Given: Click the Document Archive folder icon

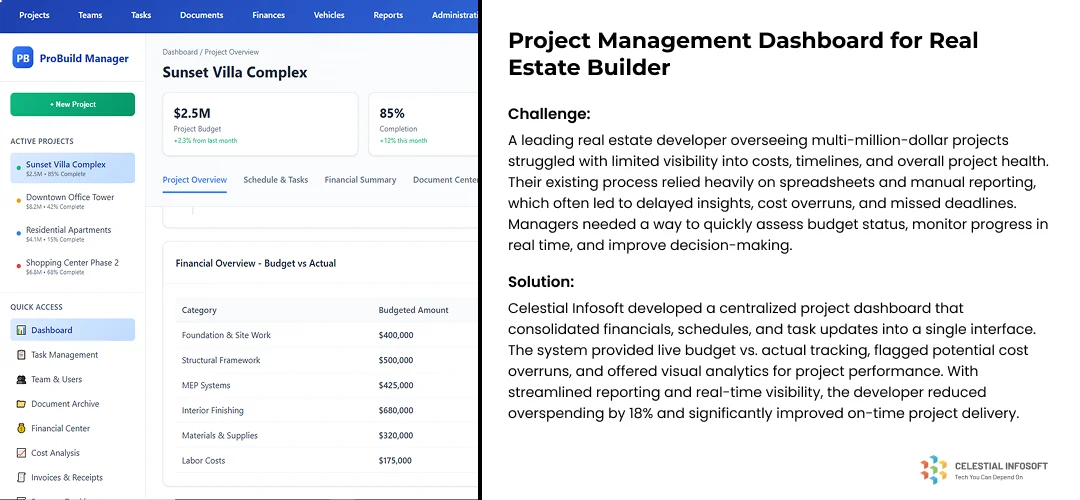Looking at the screenshot, I should click(x=21, y=404).
